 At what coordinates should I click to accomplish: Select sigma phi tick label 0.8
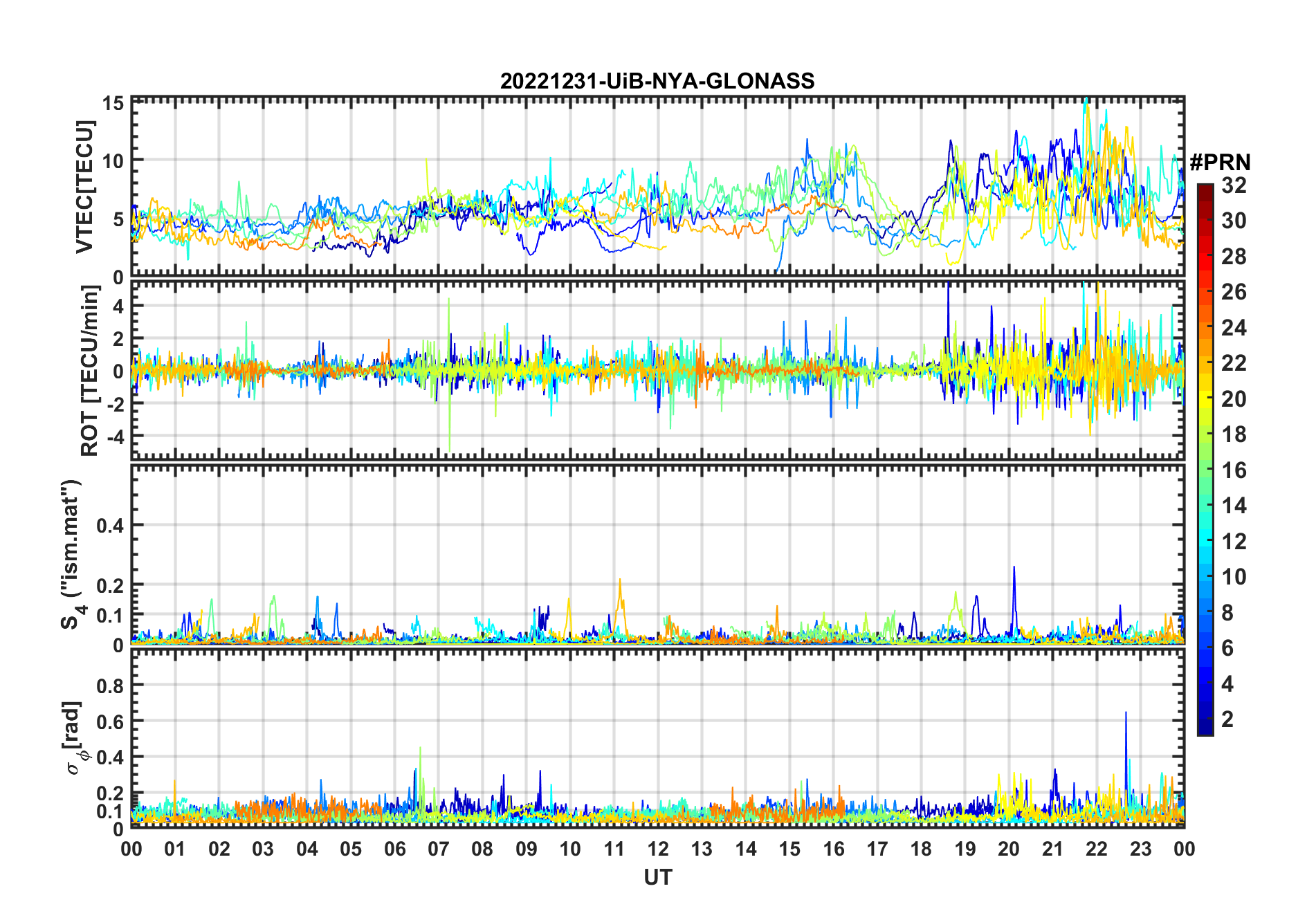[x=111, y=686]
